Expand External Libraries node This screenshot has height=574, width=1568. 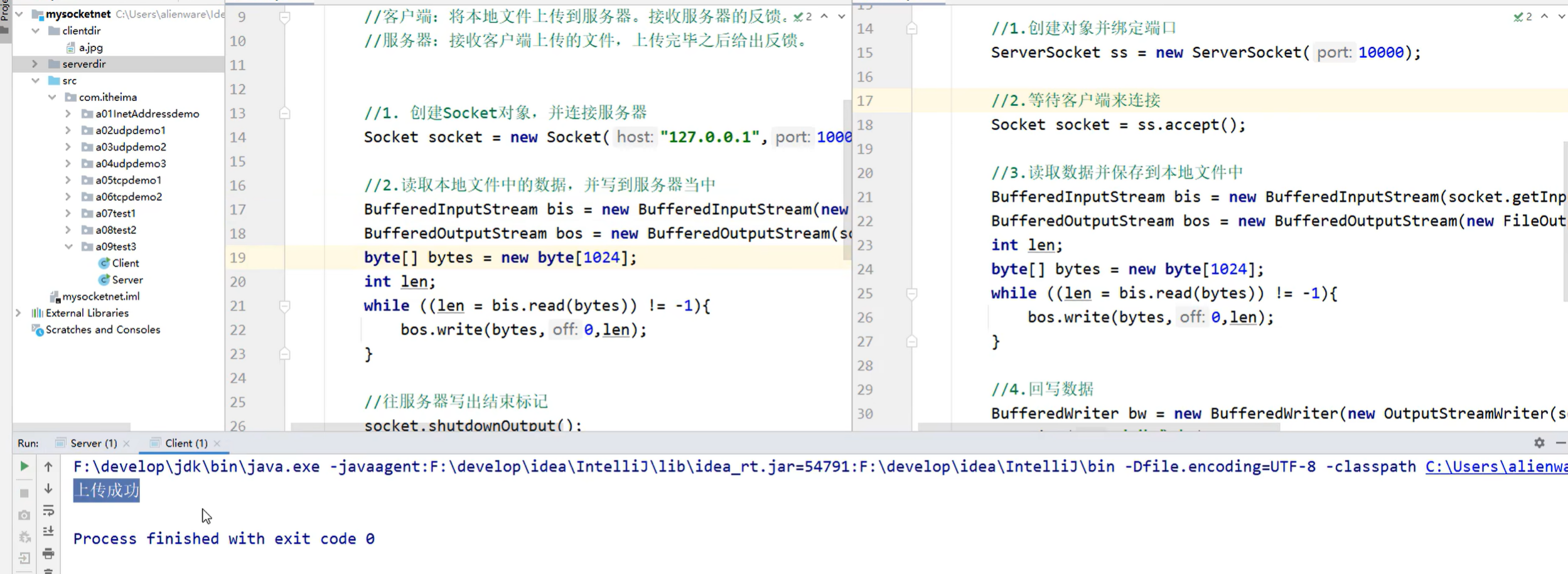(19, 312)
